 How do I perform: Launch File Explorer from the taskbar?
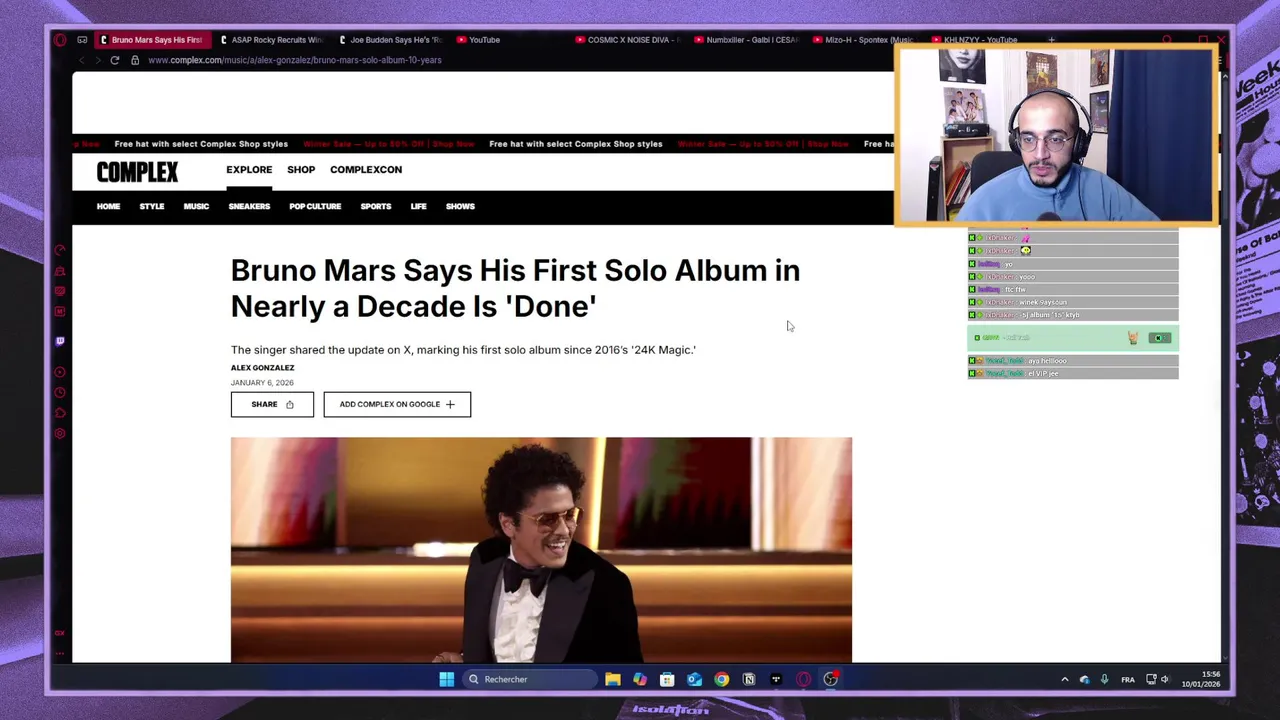[x=613, y=679]
